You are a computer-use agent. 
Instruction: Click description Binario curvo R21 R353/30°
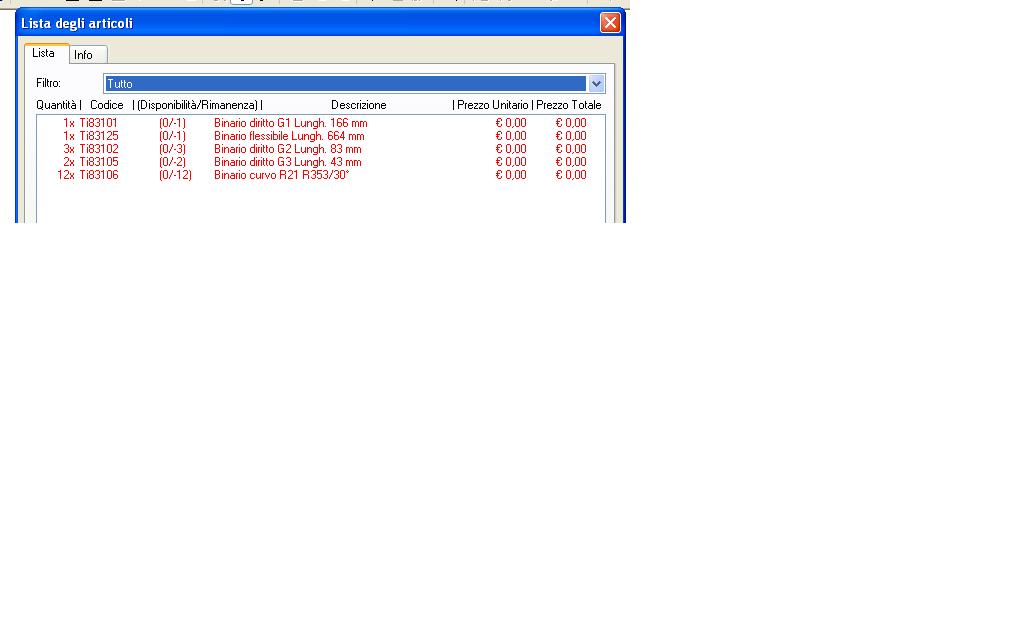pos(281,174)
